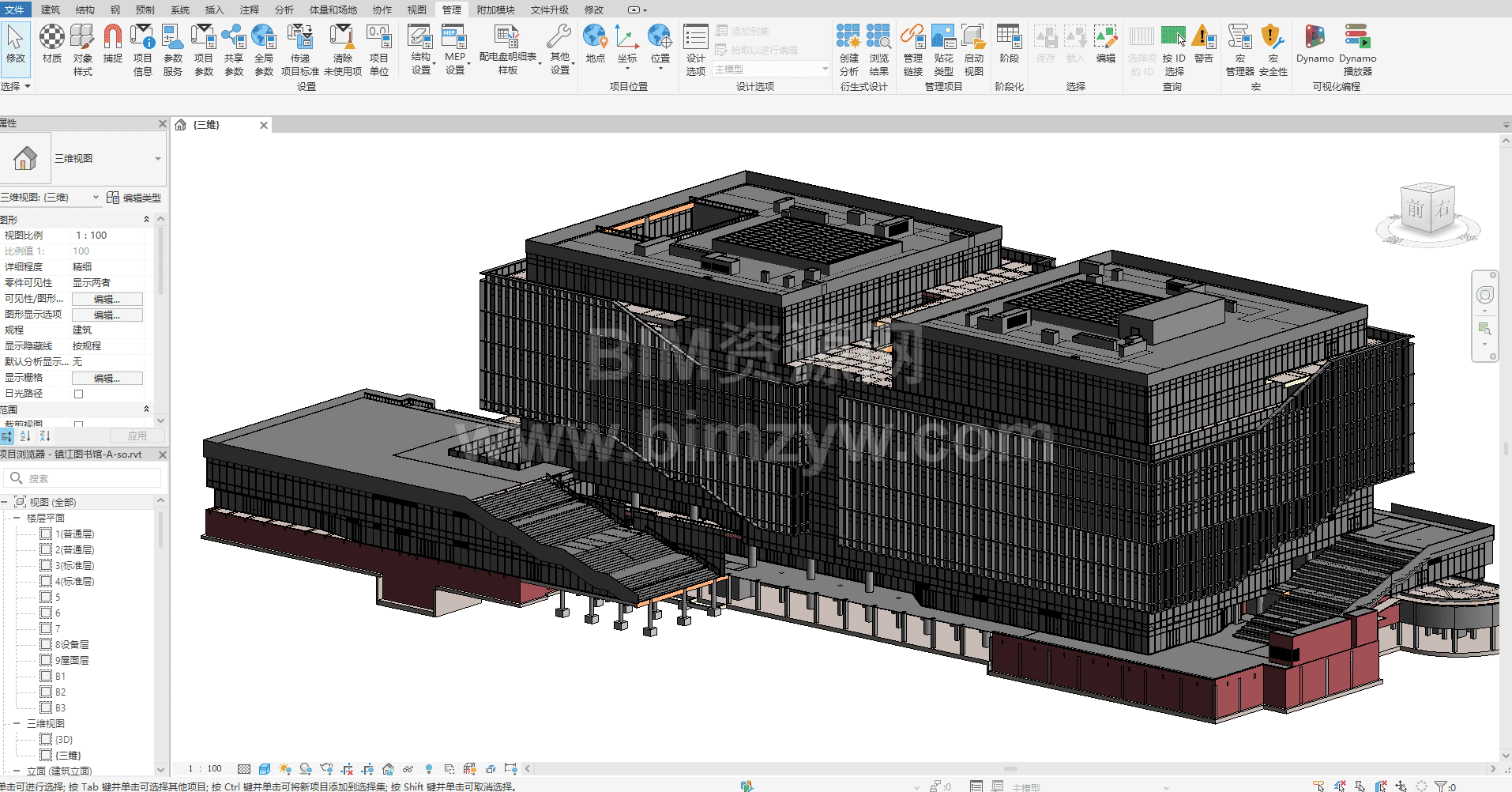This screenshot has height=792, width=1512.
Task: Open 管理链接 (Manage Links)
Action: coord(912,49)
